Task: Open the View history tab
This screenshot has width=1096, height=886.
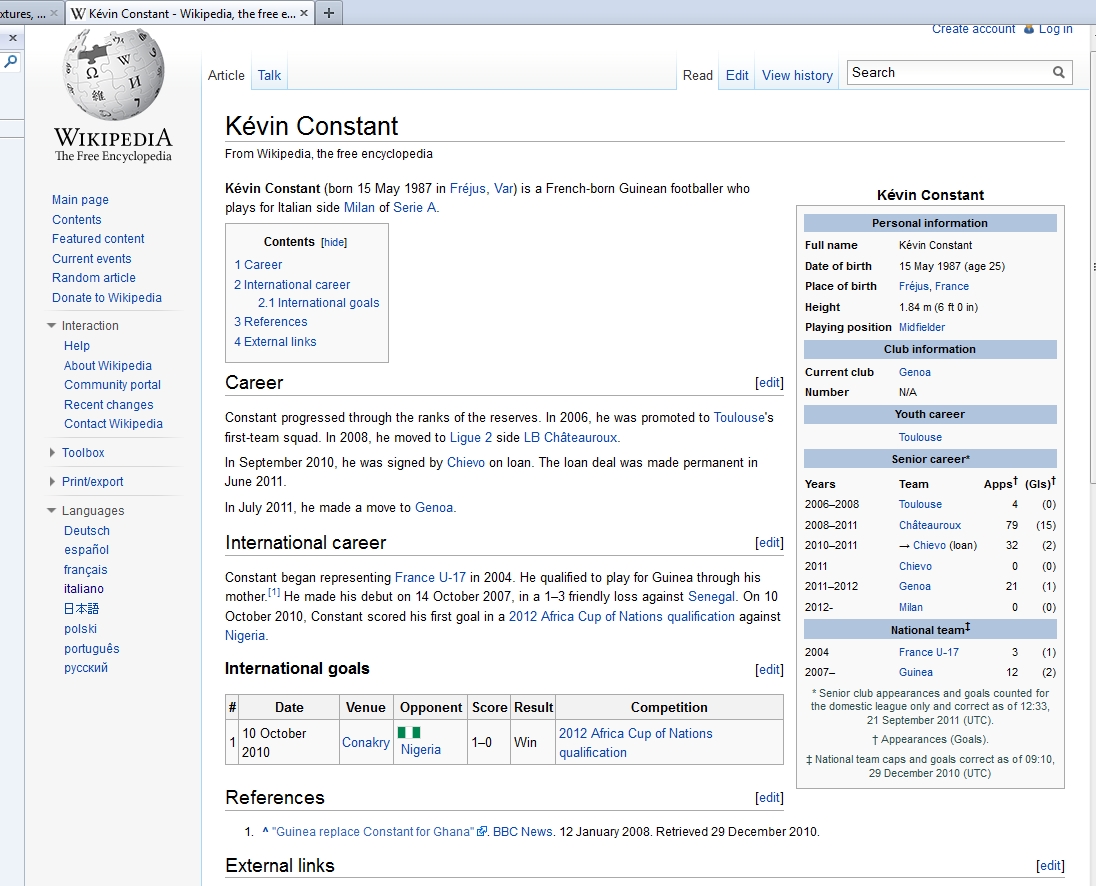Action: [798, 75]
